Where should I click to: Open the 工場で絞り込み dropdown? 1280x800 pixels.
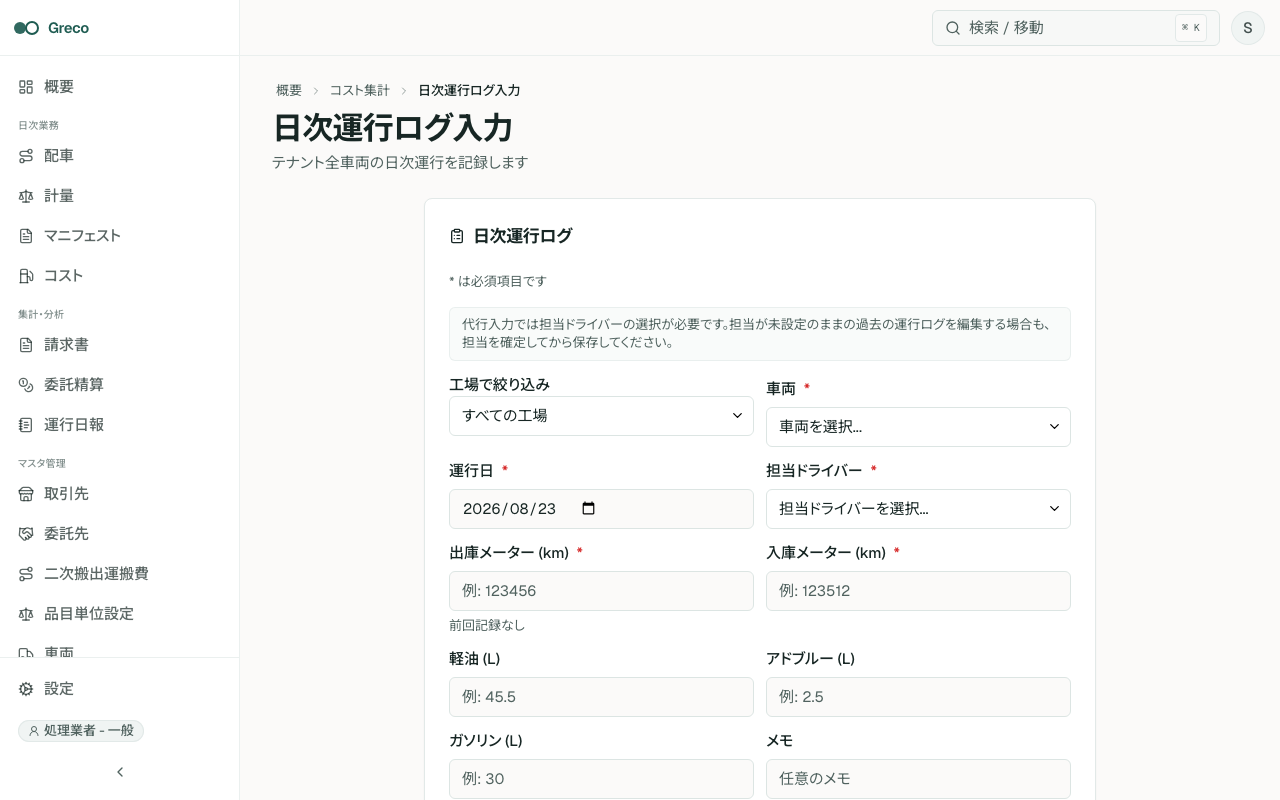[601, 416]
